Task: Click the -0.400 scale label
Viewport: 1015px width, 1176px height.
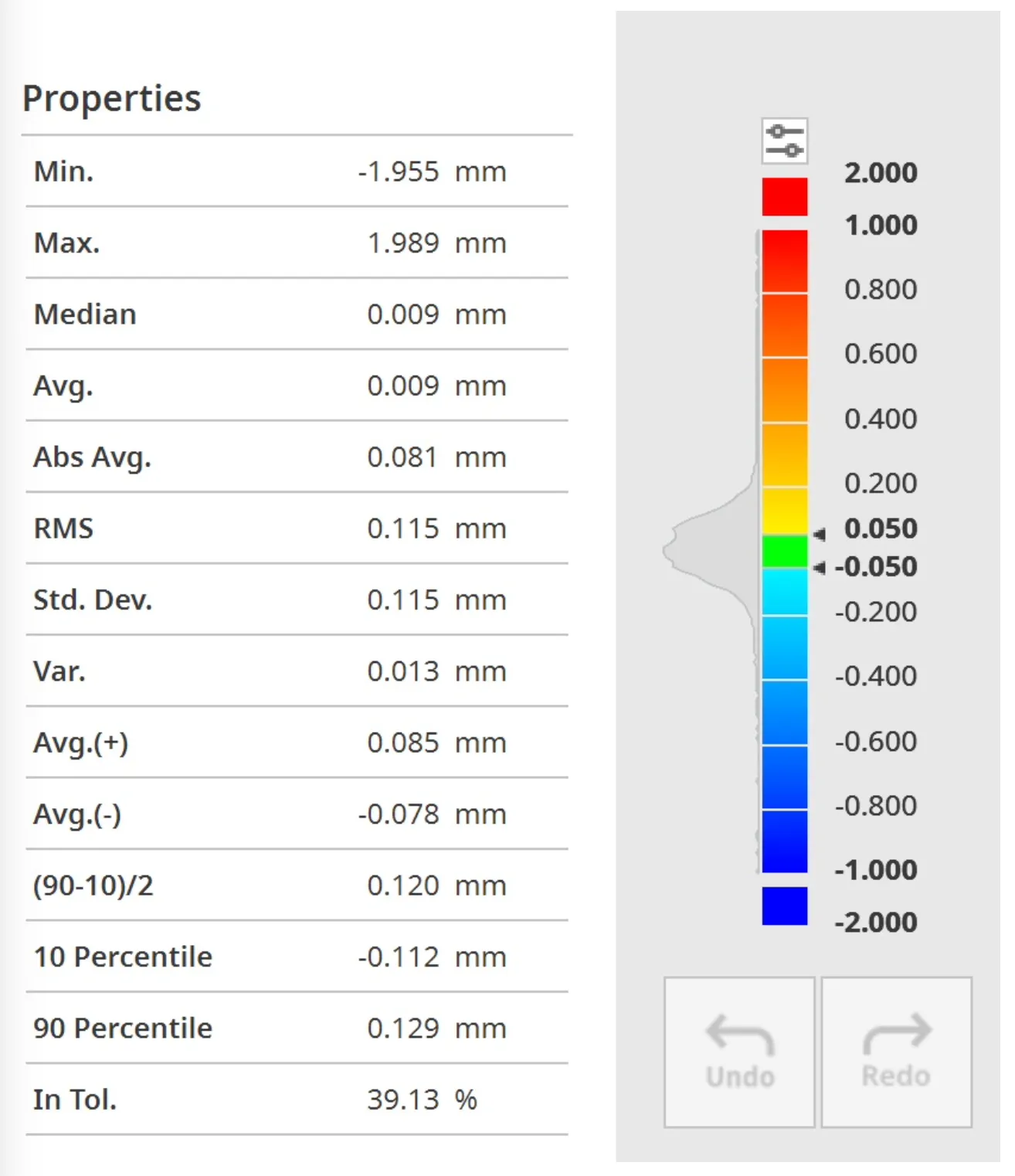Action: point(876,676)
